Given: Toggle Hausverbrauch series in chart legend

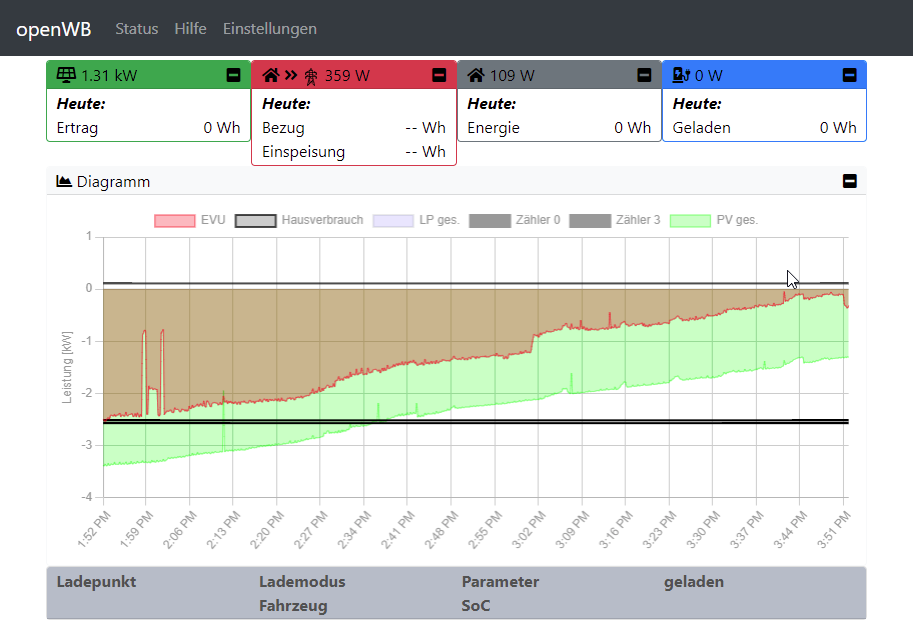Looking at the screenshot, I should click(x=299, y=220).
